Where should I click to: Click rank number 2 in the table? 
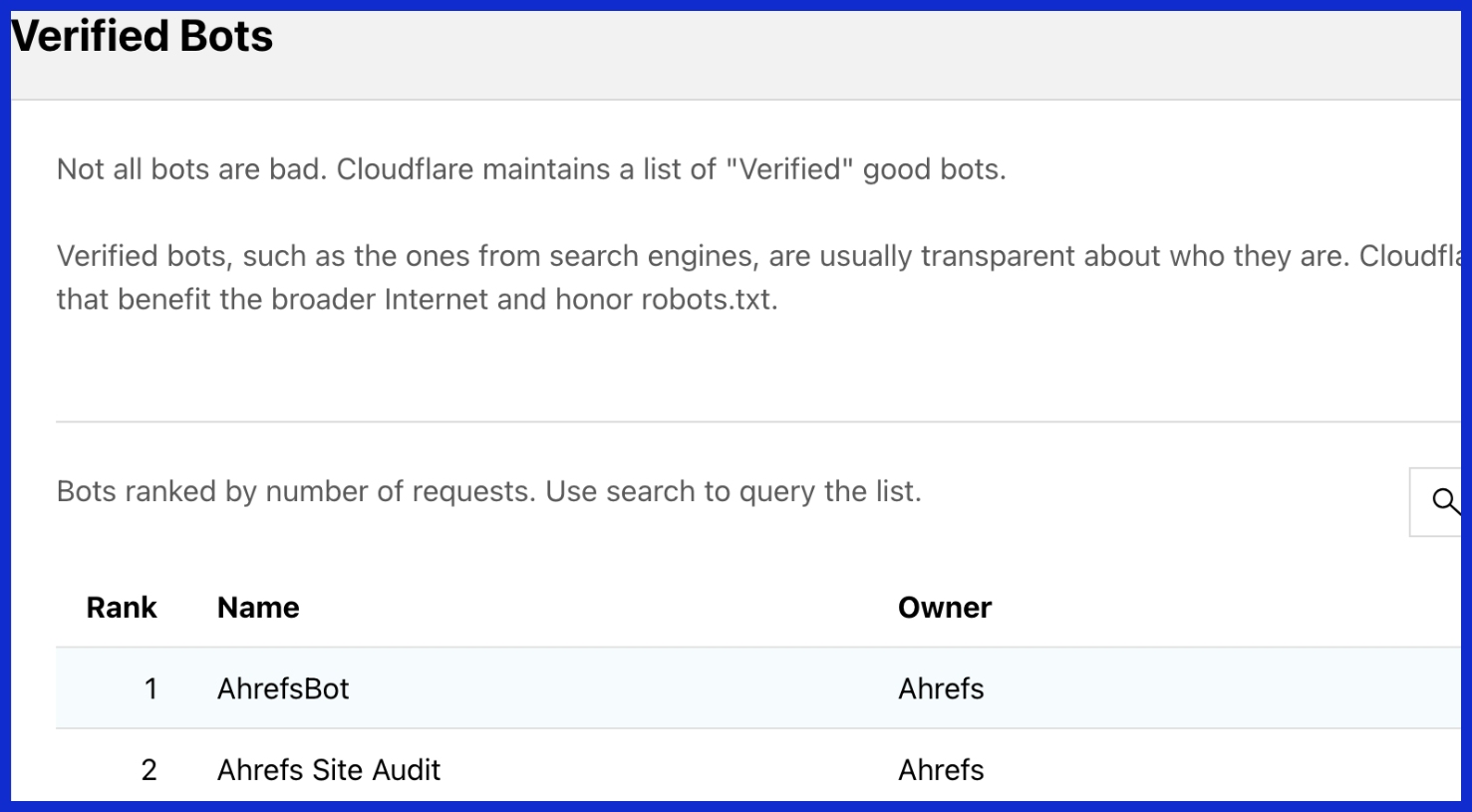coord(149,769)
